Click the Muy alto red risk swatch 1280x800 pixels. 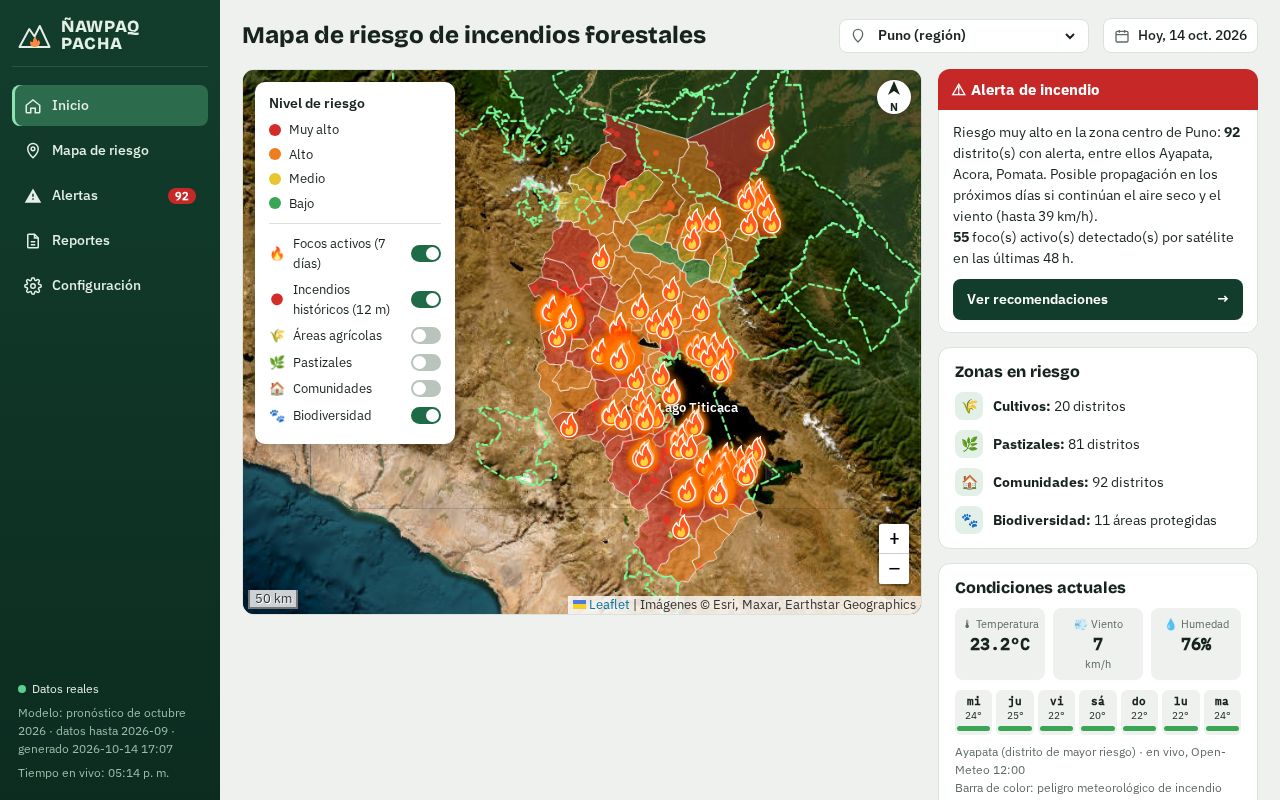[x=275, y=130]
